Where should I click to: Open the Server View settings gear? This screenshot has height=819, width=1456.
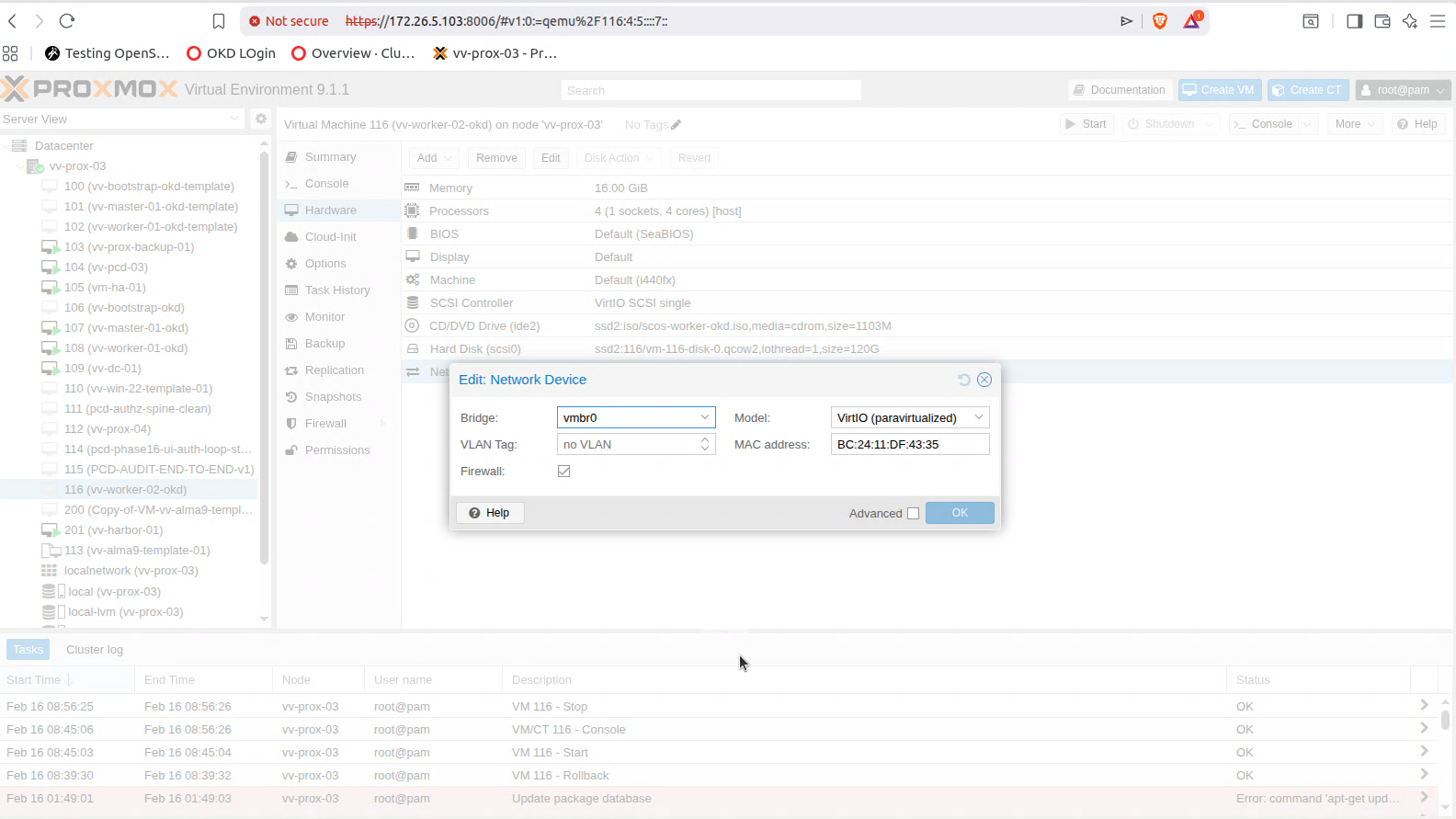pyautogui.click(x=261, y=119)
